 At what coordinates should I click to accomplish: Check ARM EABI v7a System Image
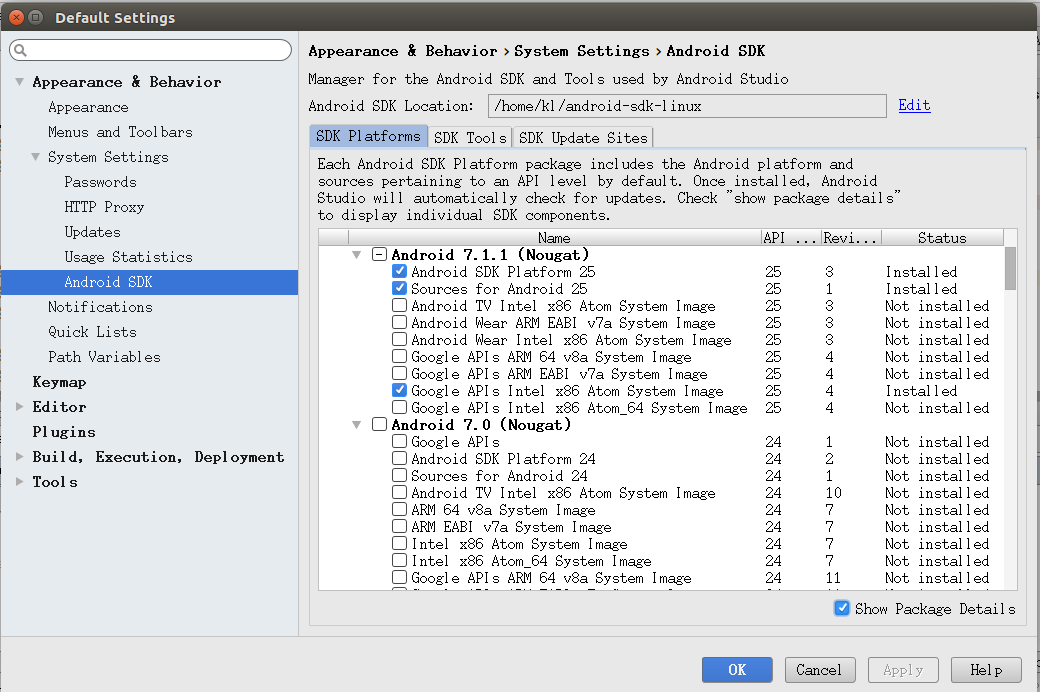pyautogui.click(x=399, y=526)
